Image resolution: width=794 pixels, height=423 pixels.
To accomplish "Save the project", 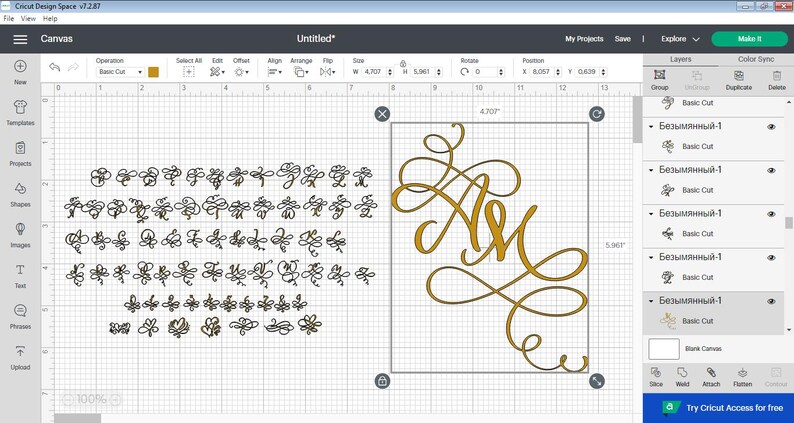I will pos(623,39).
